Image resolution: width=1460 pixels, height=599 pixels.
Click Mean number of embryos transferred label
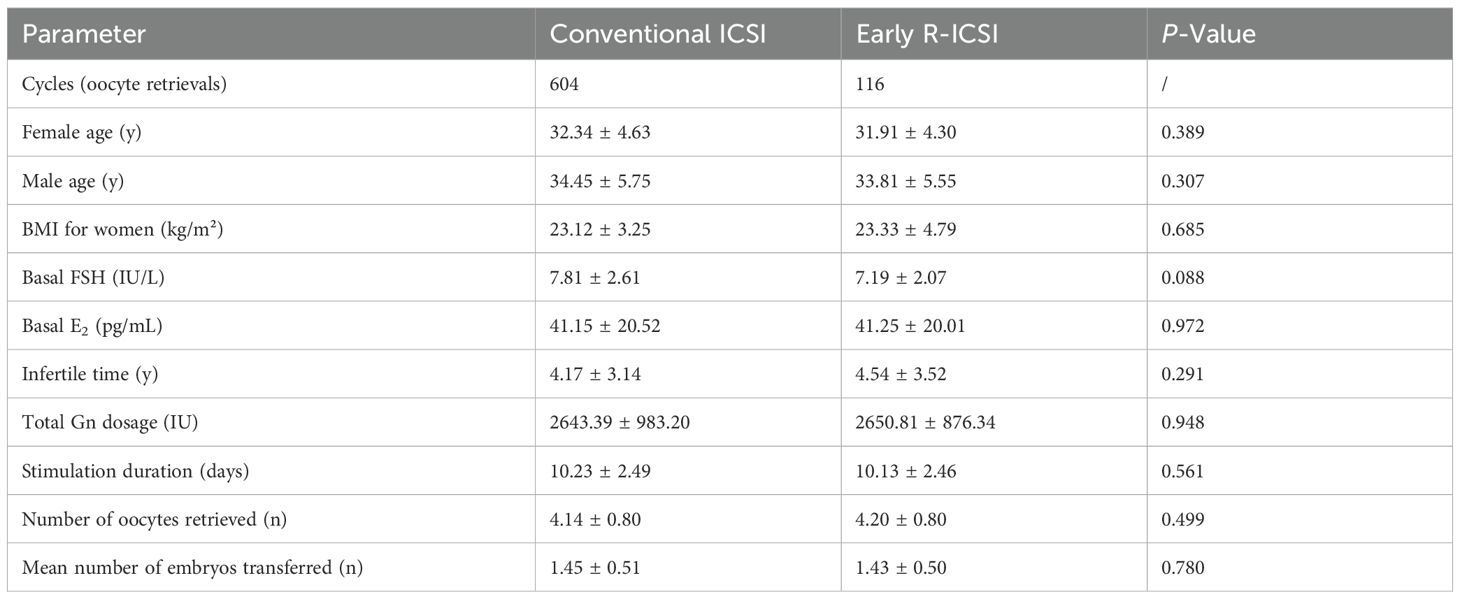(x=192, y=568)
